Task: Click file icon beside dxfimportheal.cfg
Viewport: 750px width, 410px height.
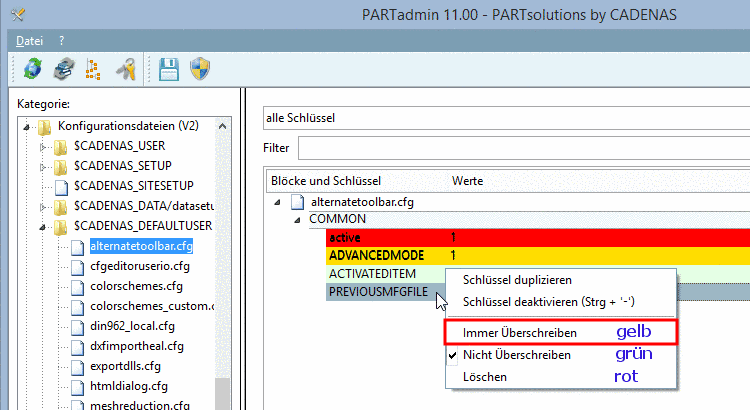Action: (x=77, y=347)
